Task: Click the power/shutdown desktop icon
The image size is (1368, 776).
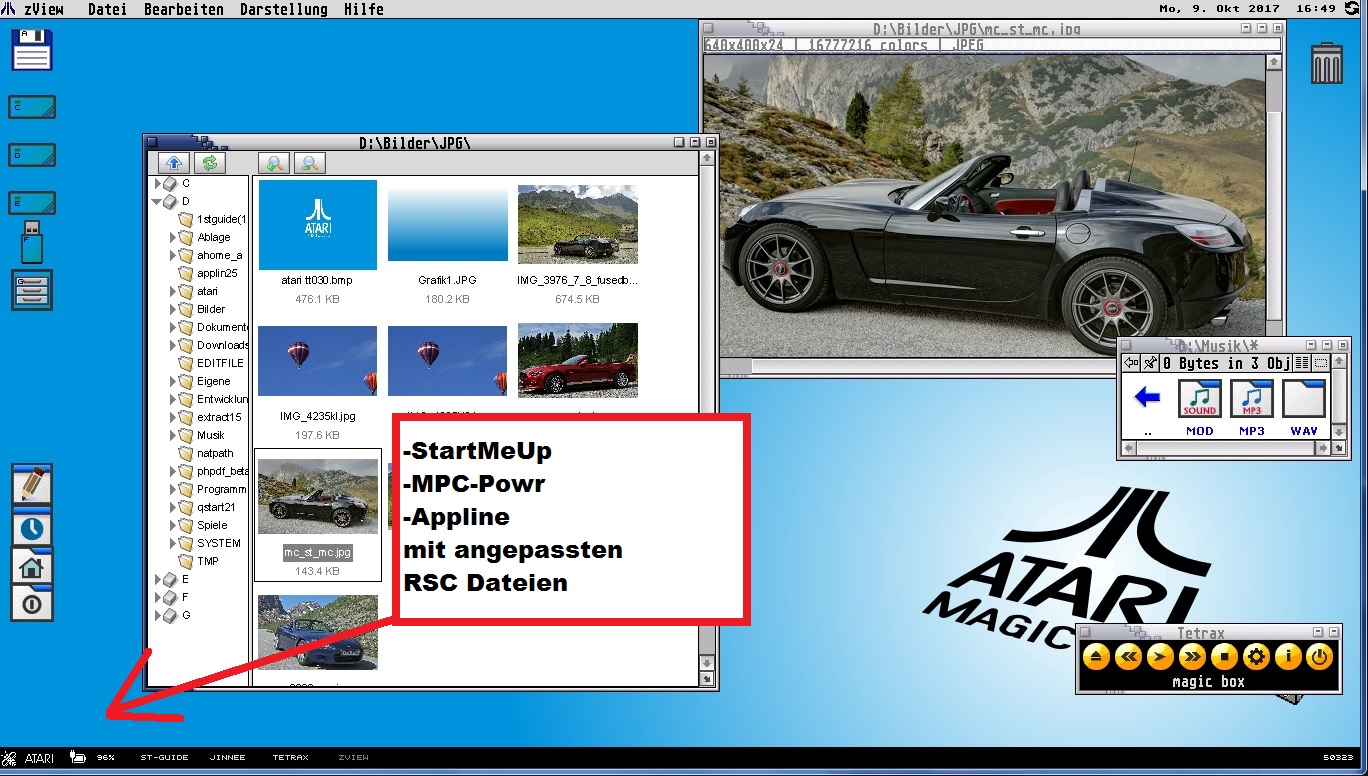Action: click(x=32, y=604)
